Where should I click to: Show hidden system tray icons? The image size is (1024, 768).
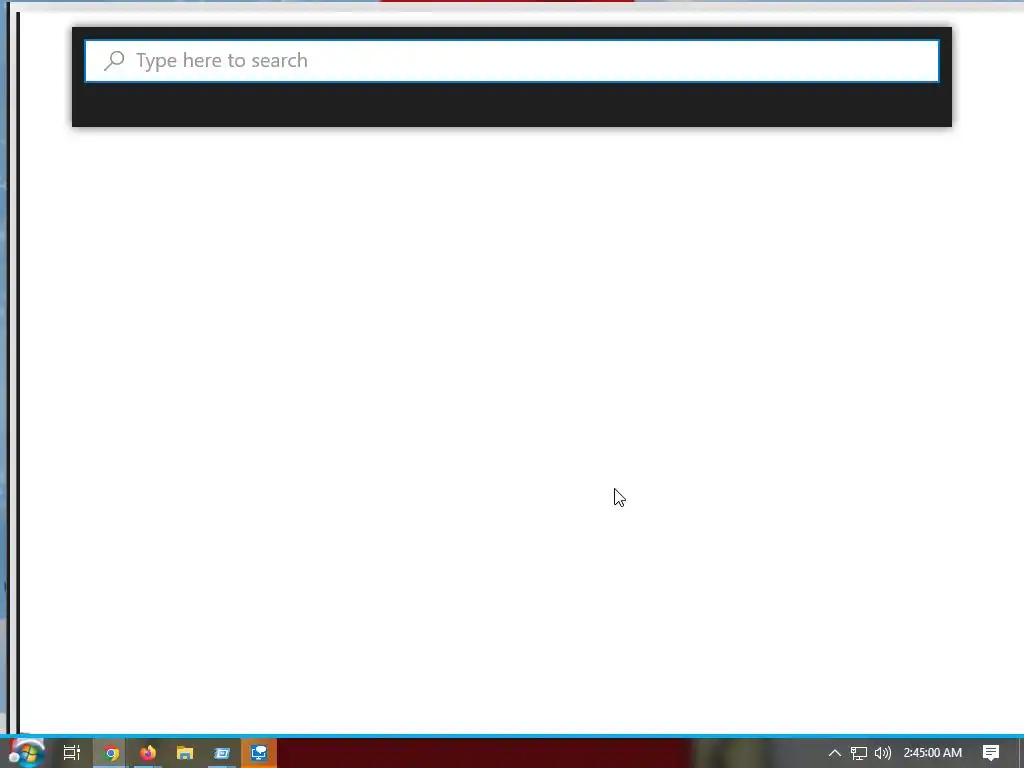point(835,753)
